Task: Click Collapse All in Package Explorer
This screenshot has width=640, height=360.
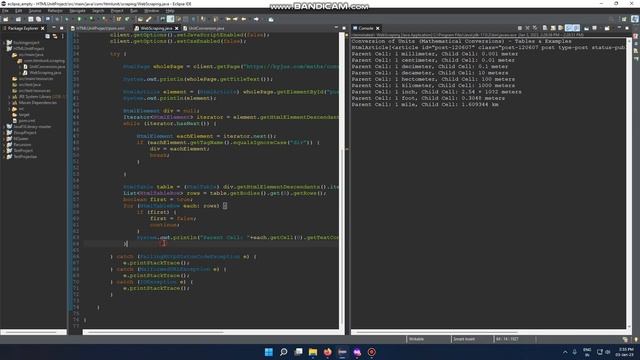Action: pos(47,36)
